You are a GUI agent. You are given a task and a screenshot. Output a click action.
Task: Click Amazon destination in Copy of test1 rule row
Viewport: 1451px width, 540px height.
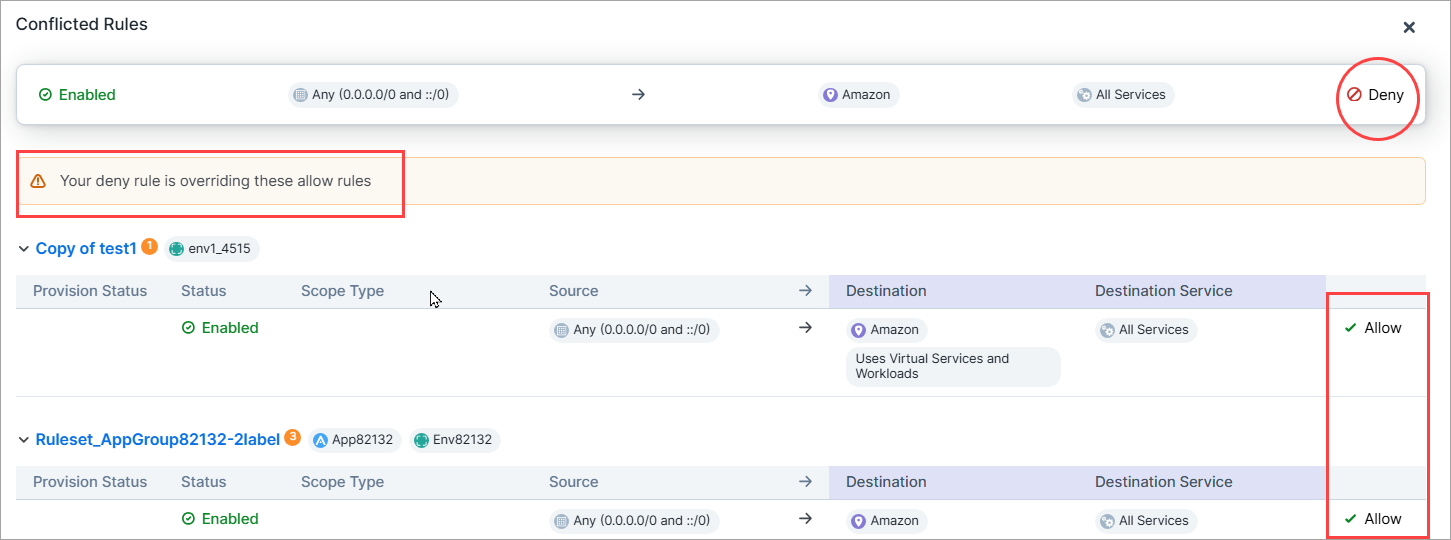887,330
